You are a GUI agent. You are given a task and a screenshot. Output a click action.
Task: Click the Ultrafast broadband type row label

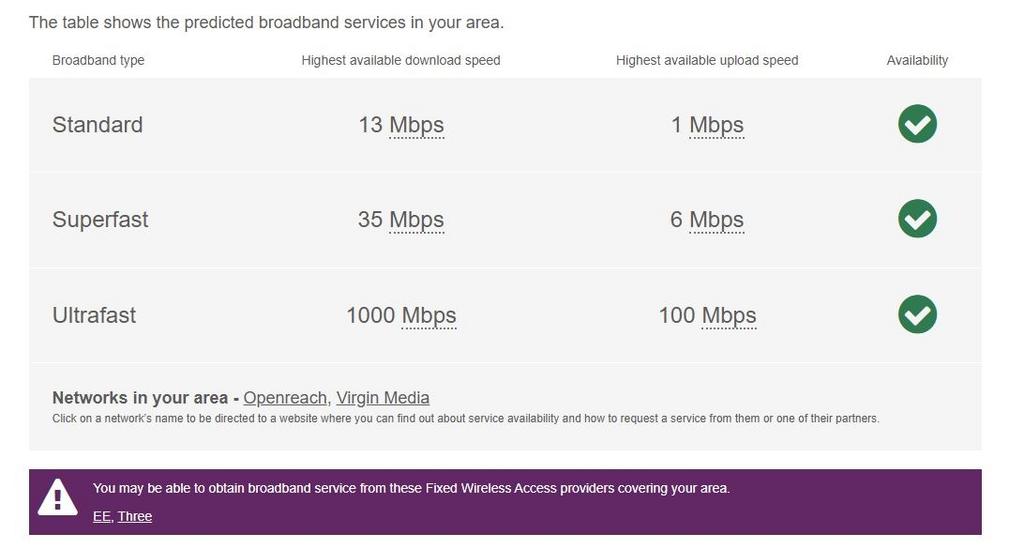94,315
